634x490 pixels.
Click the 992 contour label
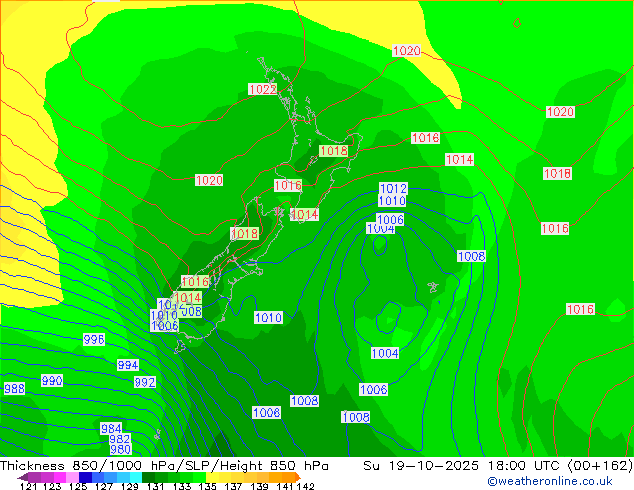(145, 382)
